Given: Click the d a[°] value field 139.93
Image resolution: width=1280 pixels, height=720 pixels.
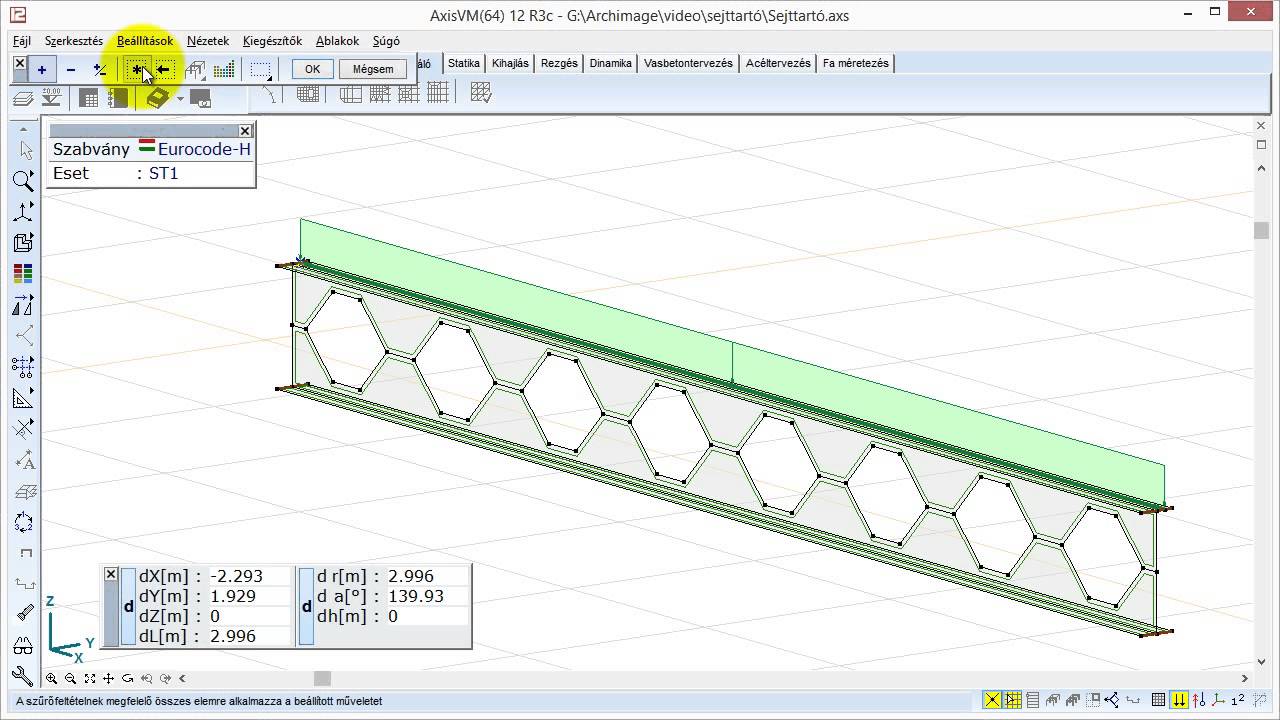Looking at the screenshot, I should pyautogui.click(x=427, y=596).
